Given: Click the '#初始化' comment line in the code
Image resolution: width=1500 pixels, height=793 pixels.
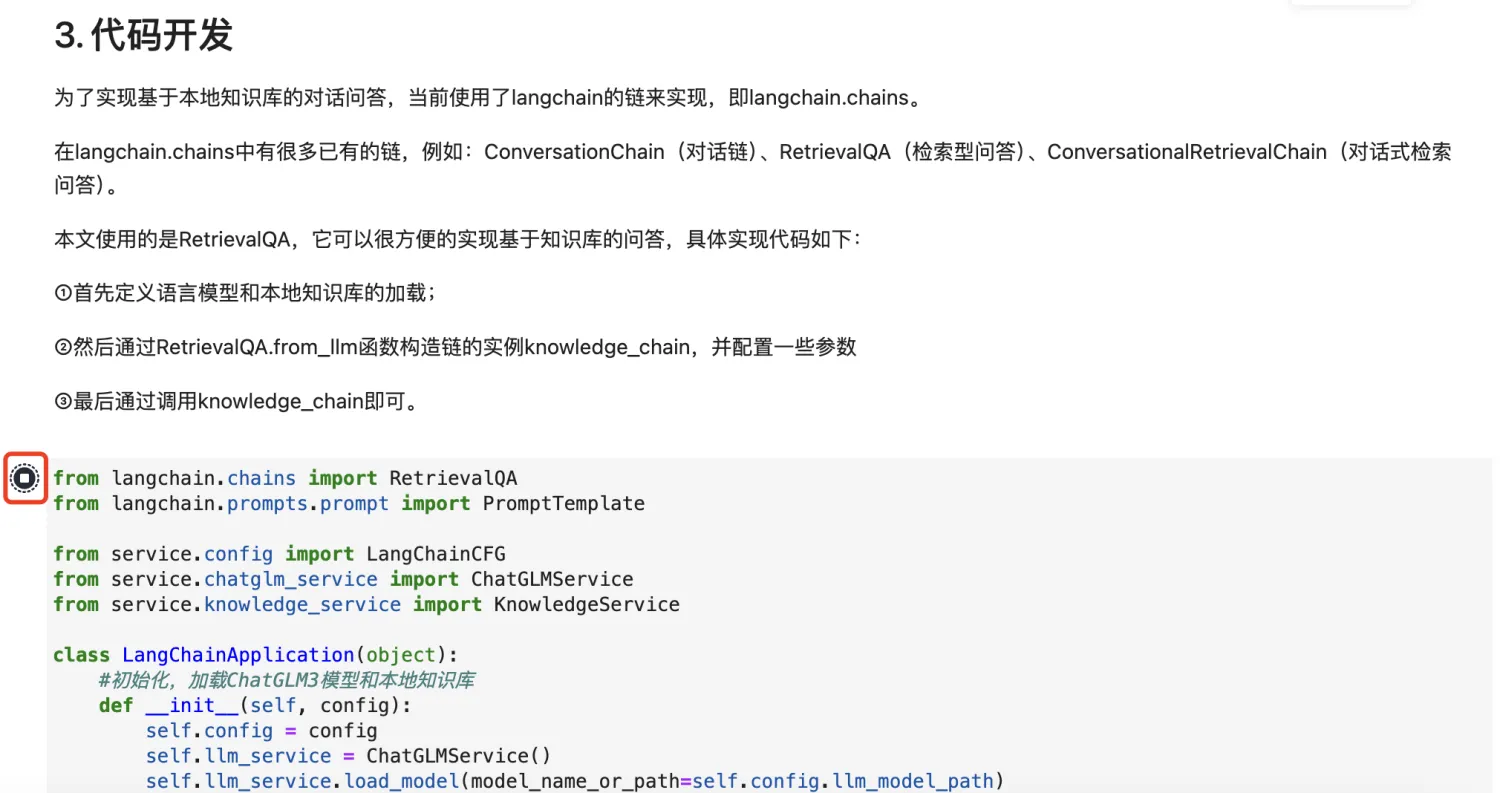Looking at the screenshot, I should (x=286, y=680).
